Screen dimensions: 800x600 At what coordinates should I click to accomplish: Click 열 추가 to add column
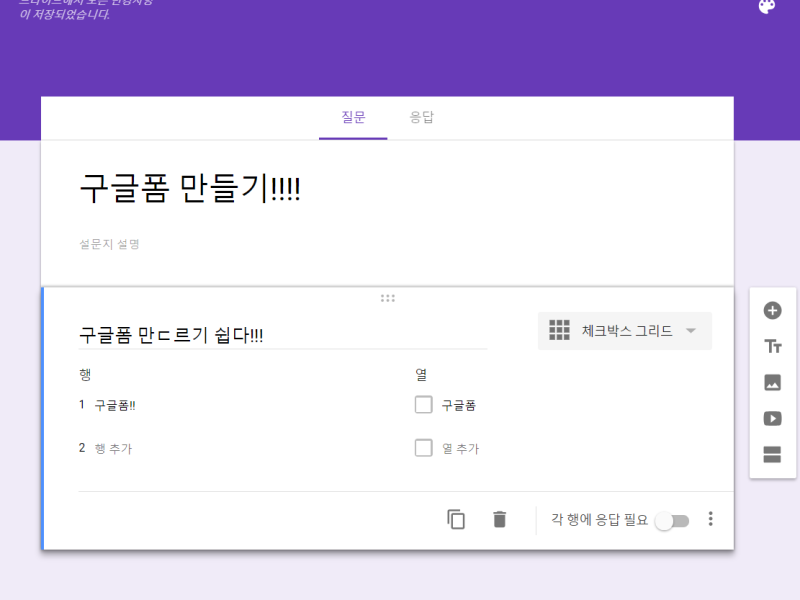(x=460, y=448)
